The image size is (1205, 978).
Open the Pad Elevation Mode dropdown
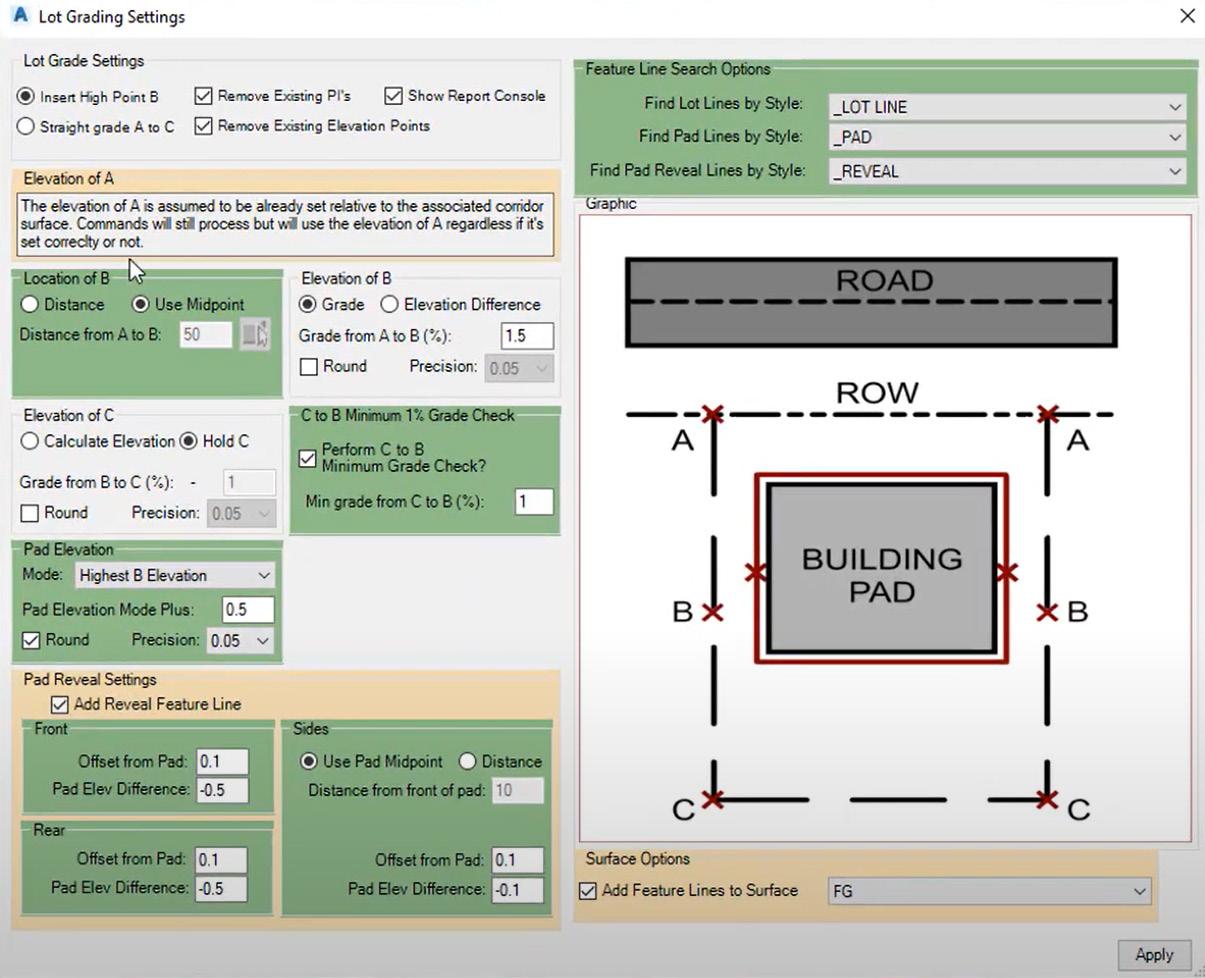tap(175, 575)
